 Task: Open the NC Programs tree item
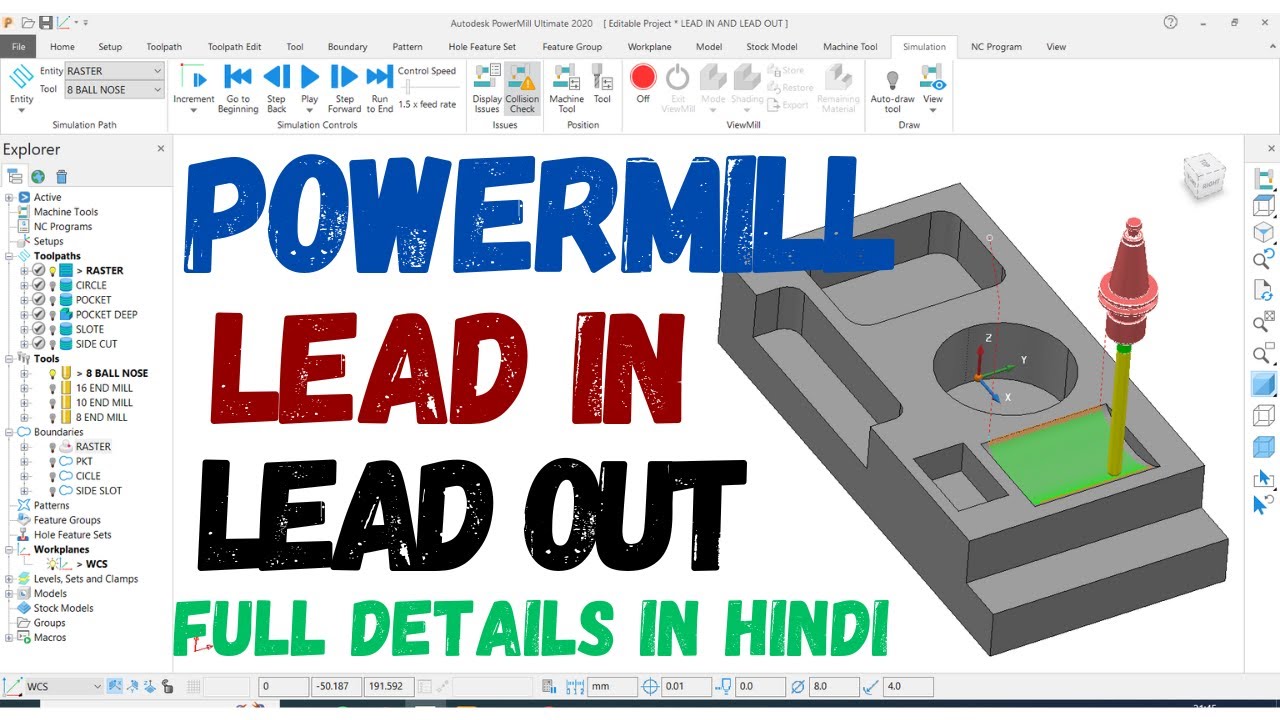[63, 226]
